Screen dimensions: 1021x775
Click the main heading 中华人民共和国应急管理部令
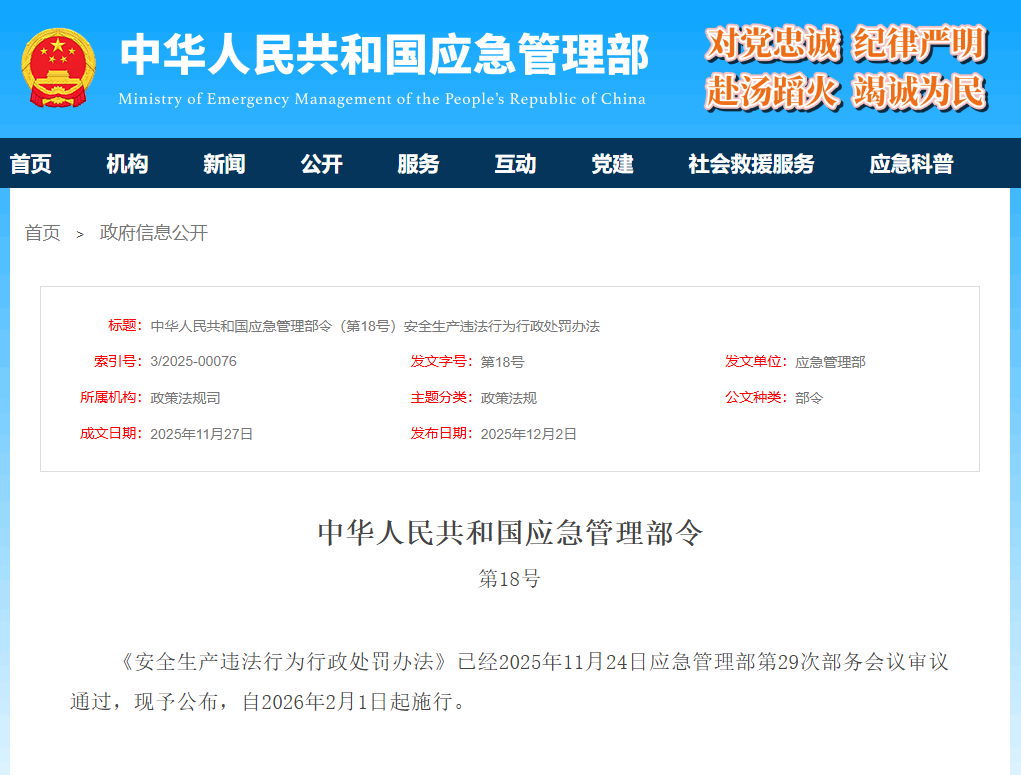point(510,533)
